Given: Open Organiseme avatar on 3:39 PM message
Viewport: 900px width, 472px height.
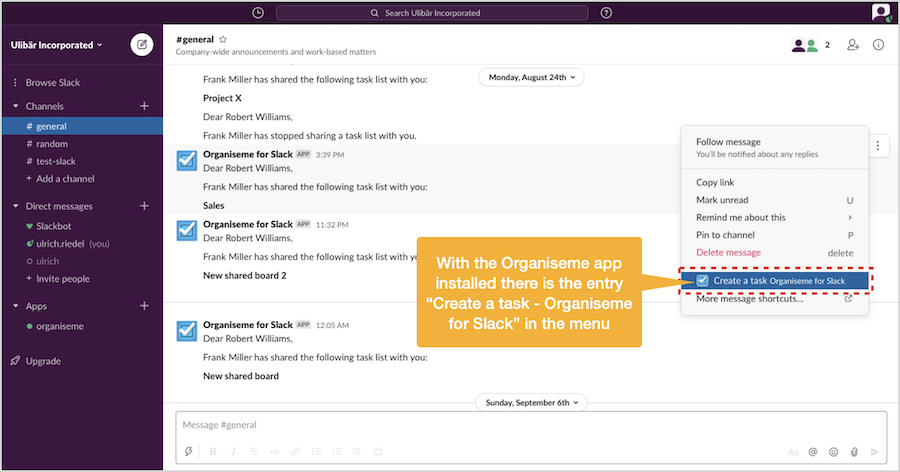Looking at the screenshot, I should pos(187,160).
